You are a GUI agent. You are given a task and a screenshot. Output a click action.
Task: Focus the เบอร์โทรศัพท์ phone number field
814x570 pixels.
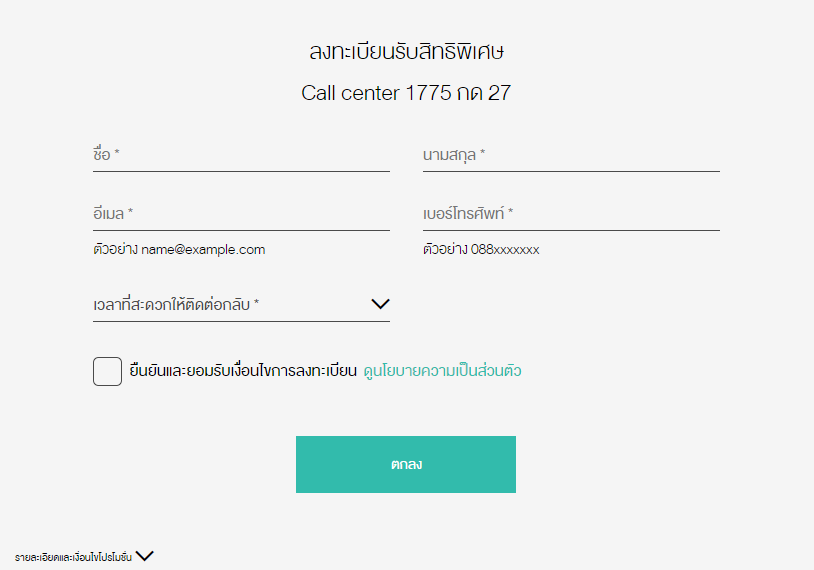click(571, 214)
